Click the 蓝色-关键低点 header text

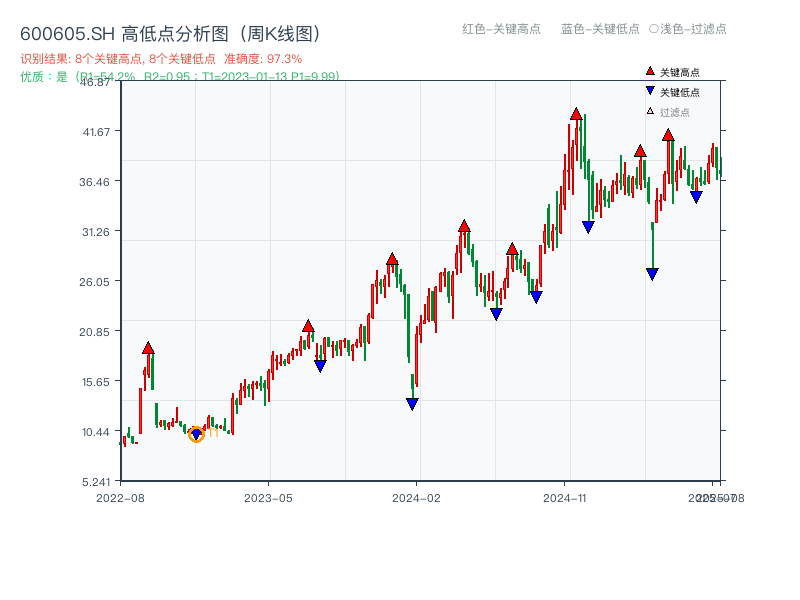pos(600,29)
